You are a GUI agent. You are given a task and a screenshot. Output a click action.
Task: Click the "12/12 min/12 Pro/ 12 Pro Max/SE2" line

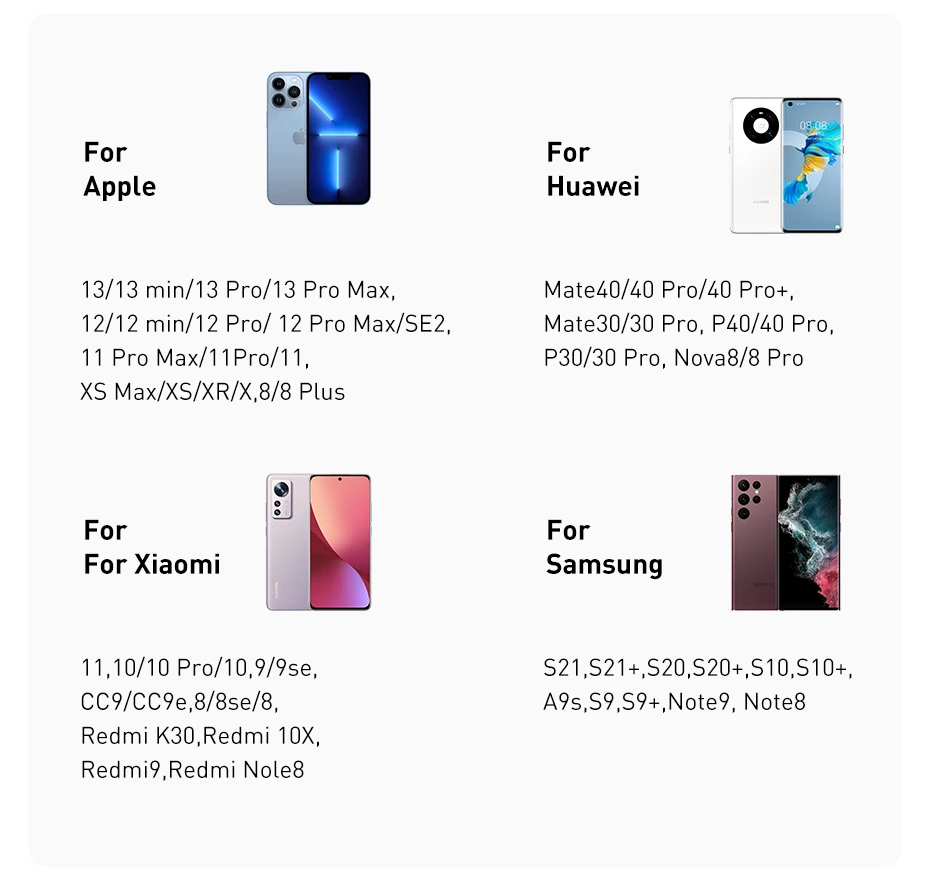coord(266,324)
